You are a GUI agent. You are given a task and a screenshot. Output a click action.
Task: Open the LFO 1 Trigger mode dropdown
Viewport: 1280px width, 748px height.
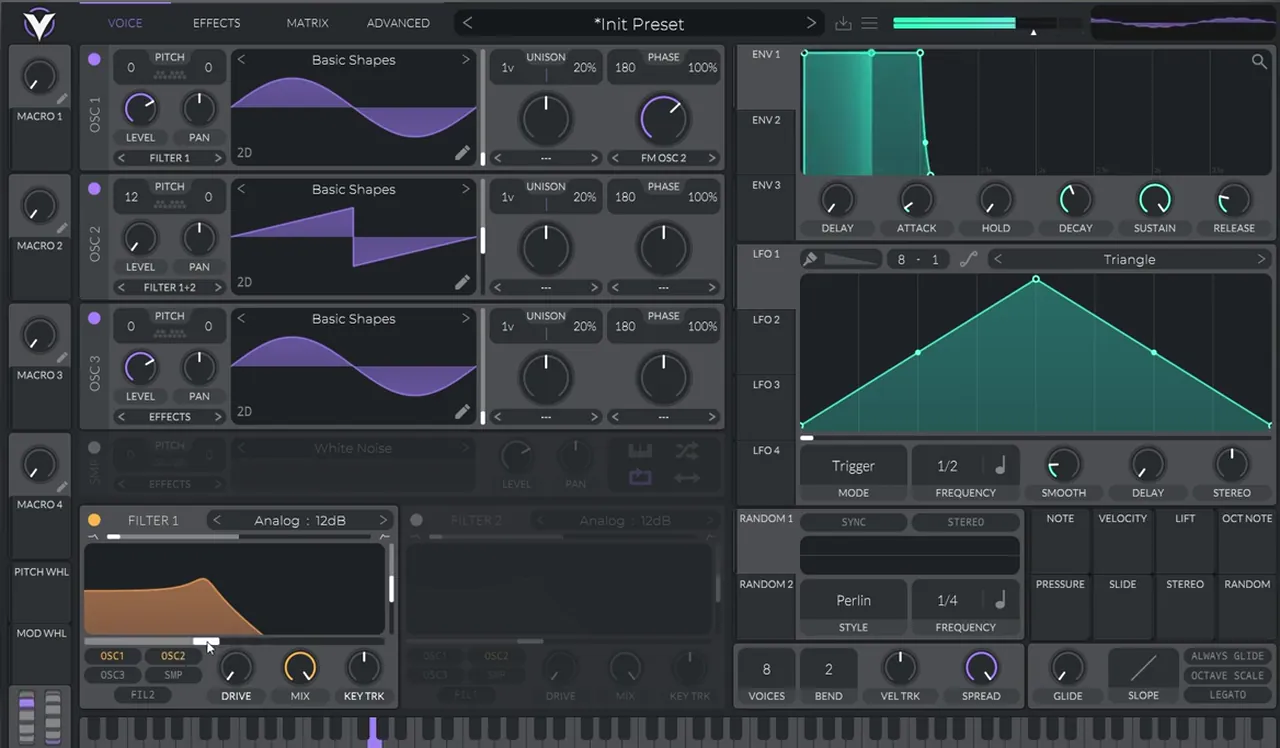[x=853, y=466]
